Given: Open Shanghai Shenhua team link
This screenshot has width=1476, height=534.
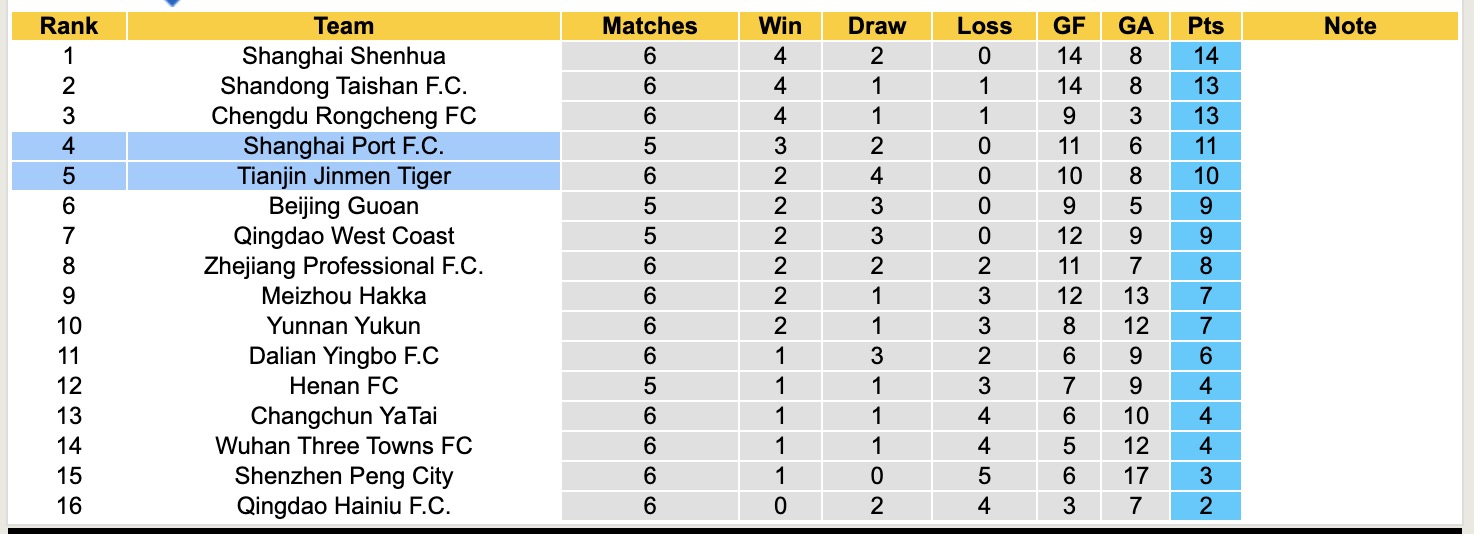Looking at the screenshot, I should point(343,56).
